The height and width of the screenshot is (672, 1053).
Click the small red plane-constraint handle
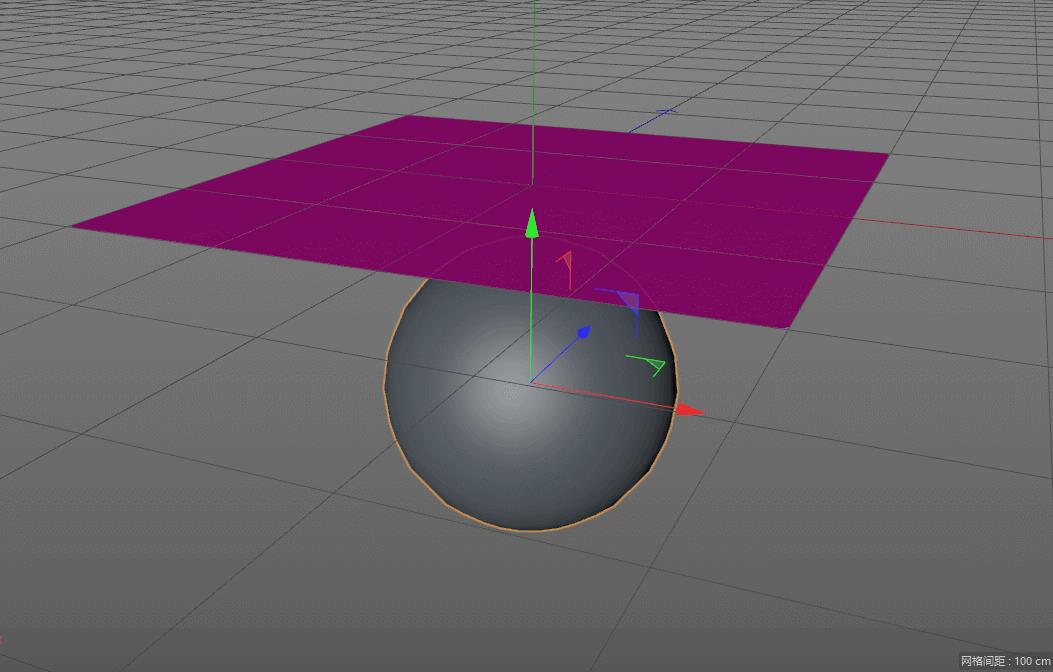[565, 269]
